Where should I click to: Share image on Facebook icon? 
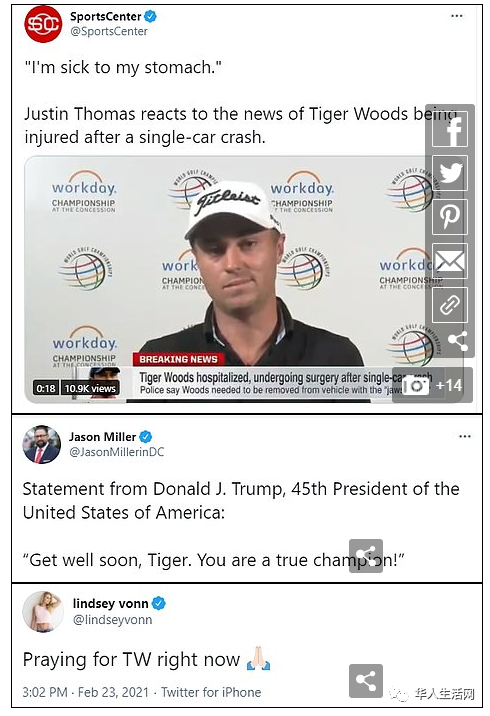click(450, 129)
